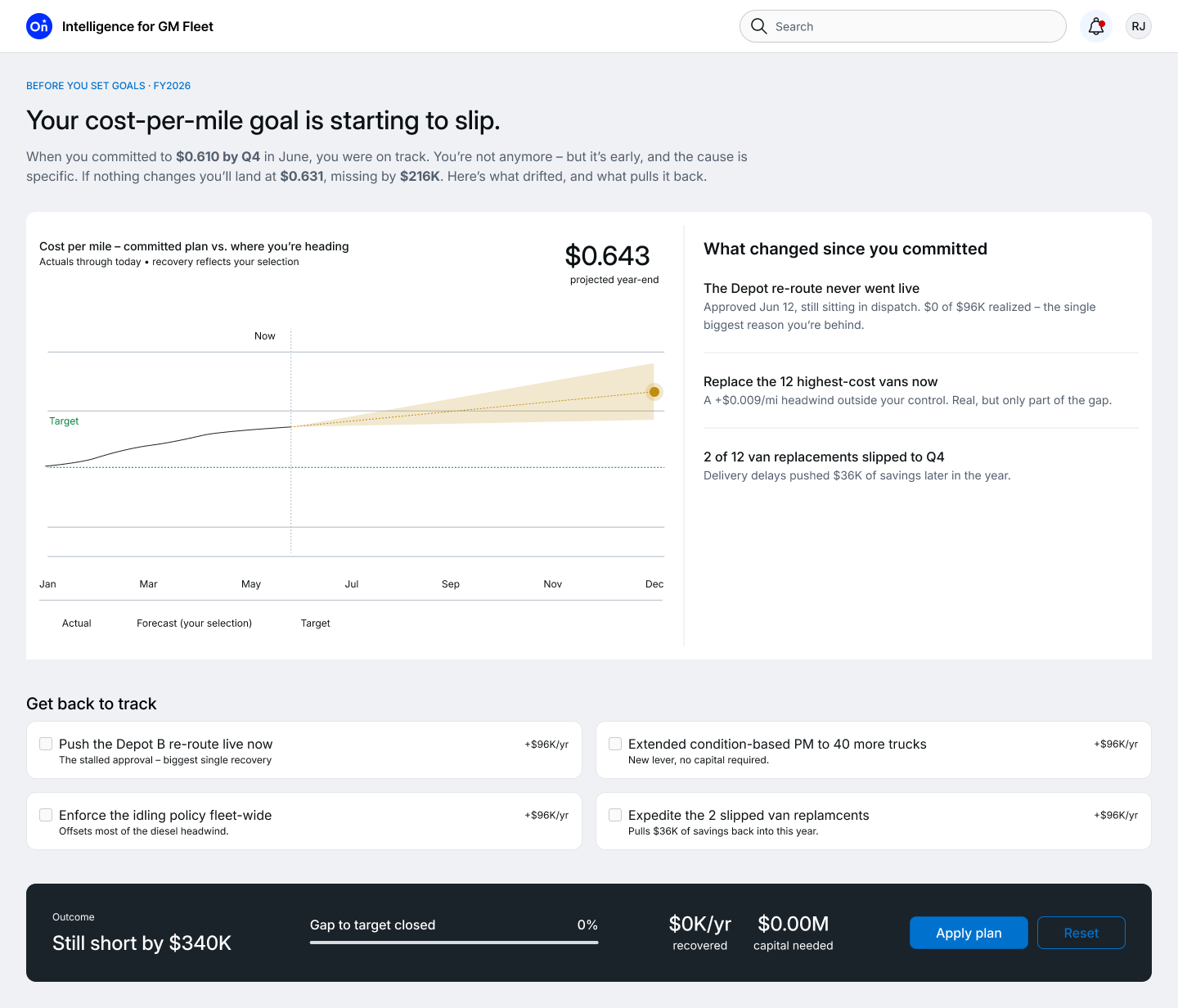Click the green Target label on chart
1178x1008 pixels.
pos(64,421)
